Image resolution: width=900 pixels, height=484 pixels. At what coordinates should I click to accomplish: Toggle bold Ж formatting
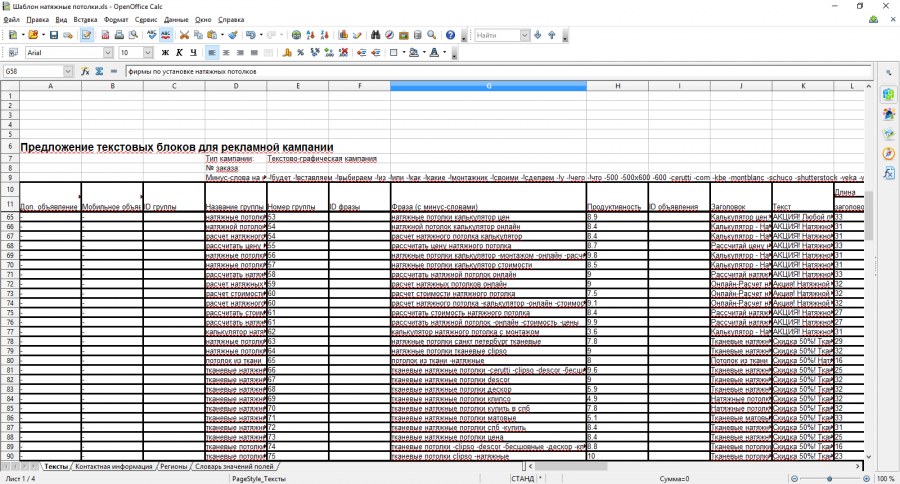coord(163,53)
